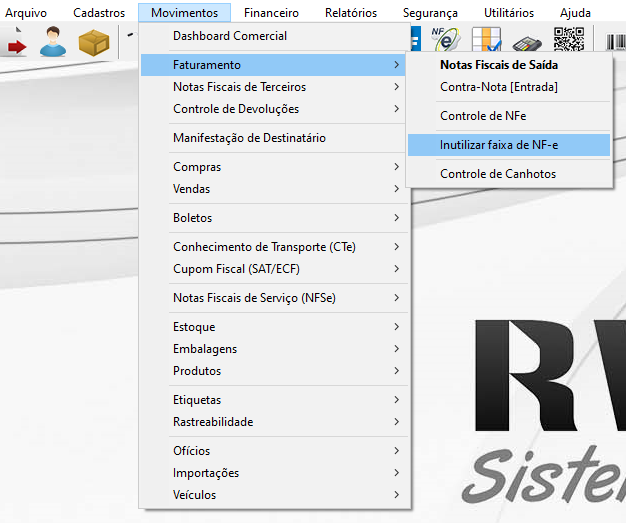Open the Ajuda menu
Screen dimensions: 626x523
click(x=575, y=13)
